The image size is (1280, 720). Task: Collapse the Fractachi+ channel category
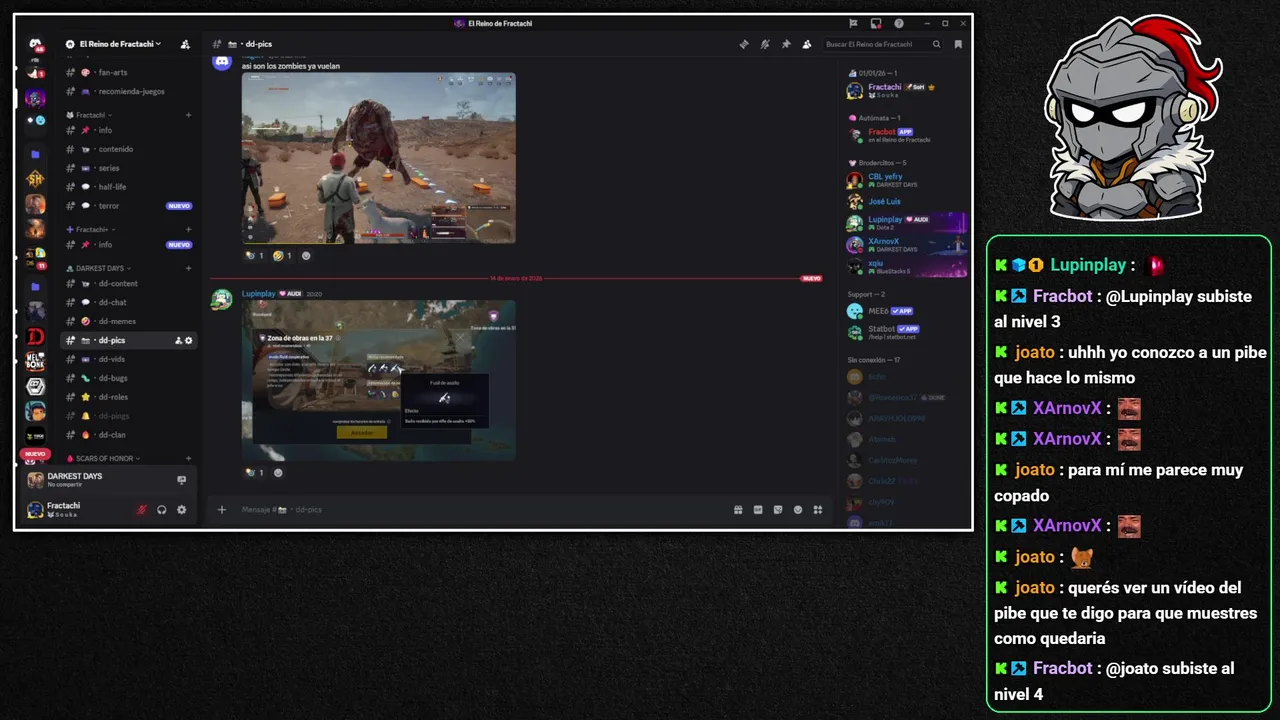tap(91, 230)
